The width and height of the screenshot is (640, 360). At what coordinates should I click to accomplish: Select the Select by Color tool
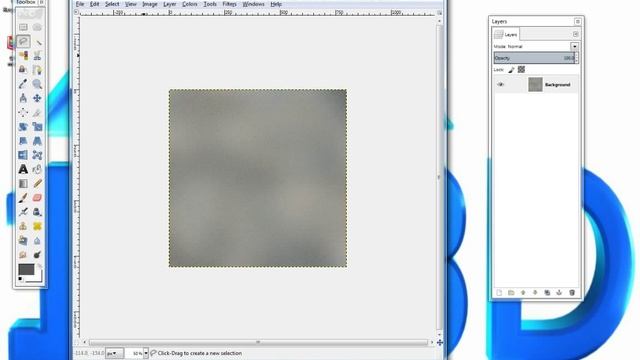click(23, 56)
